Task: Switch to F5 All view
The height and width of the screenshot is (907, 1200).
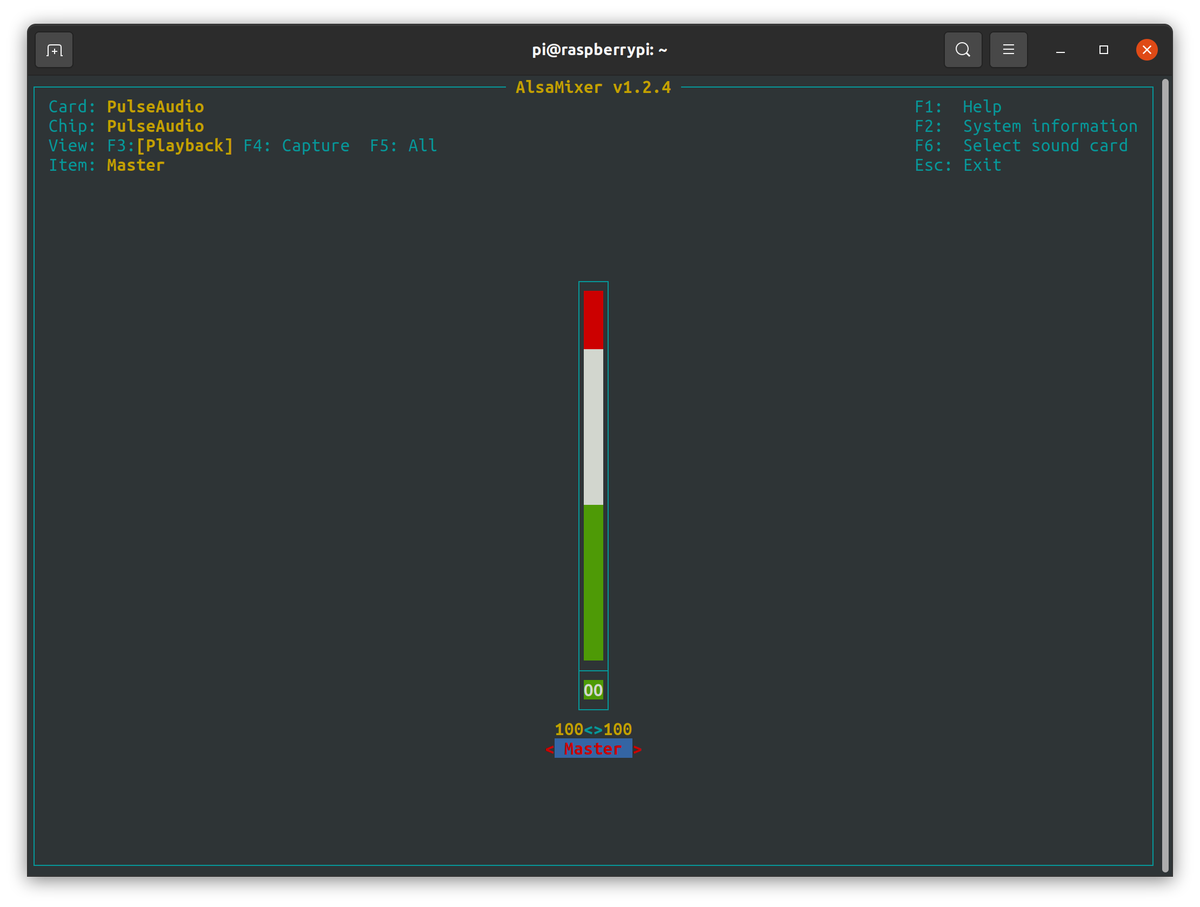Action: [404, 146]
